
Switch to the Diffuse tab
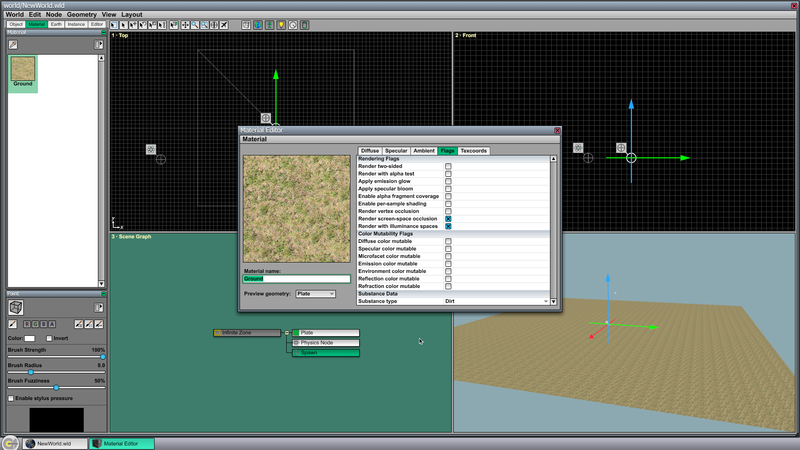tap(370, 151)
